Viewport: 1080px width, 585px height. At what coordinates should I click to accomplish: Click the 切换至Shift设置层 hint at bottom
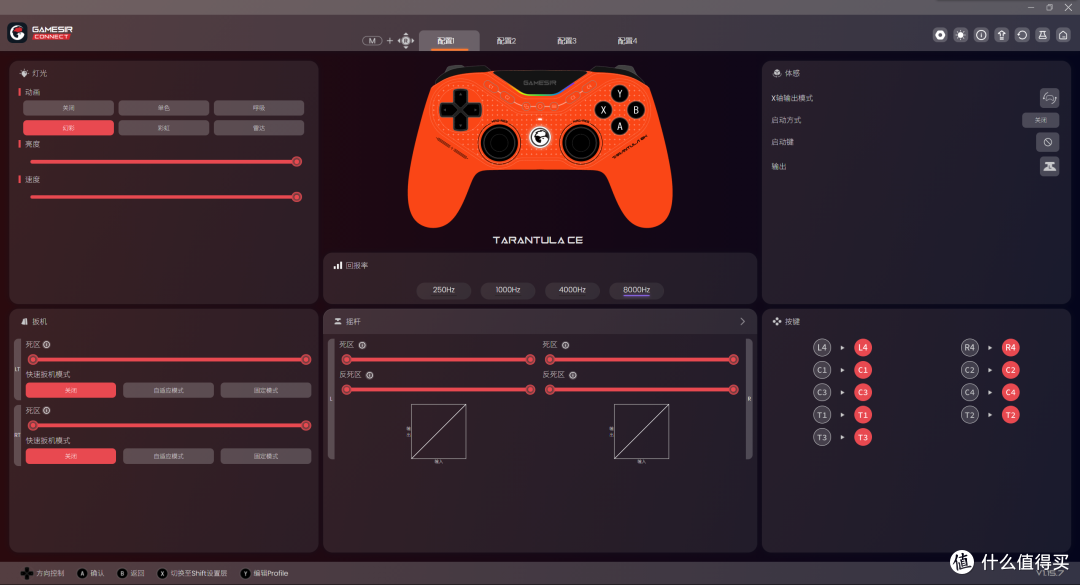point(193,573)
